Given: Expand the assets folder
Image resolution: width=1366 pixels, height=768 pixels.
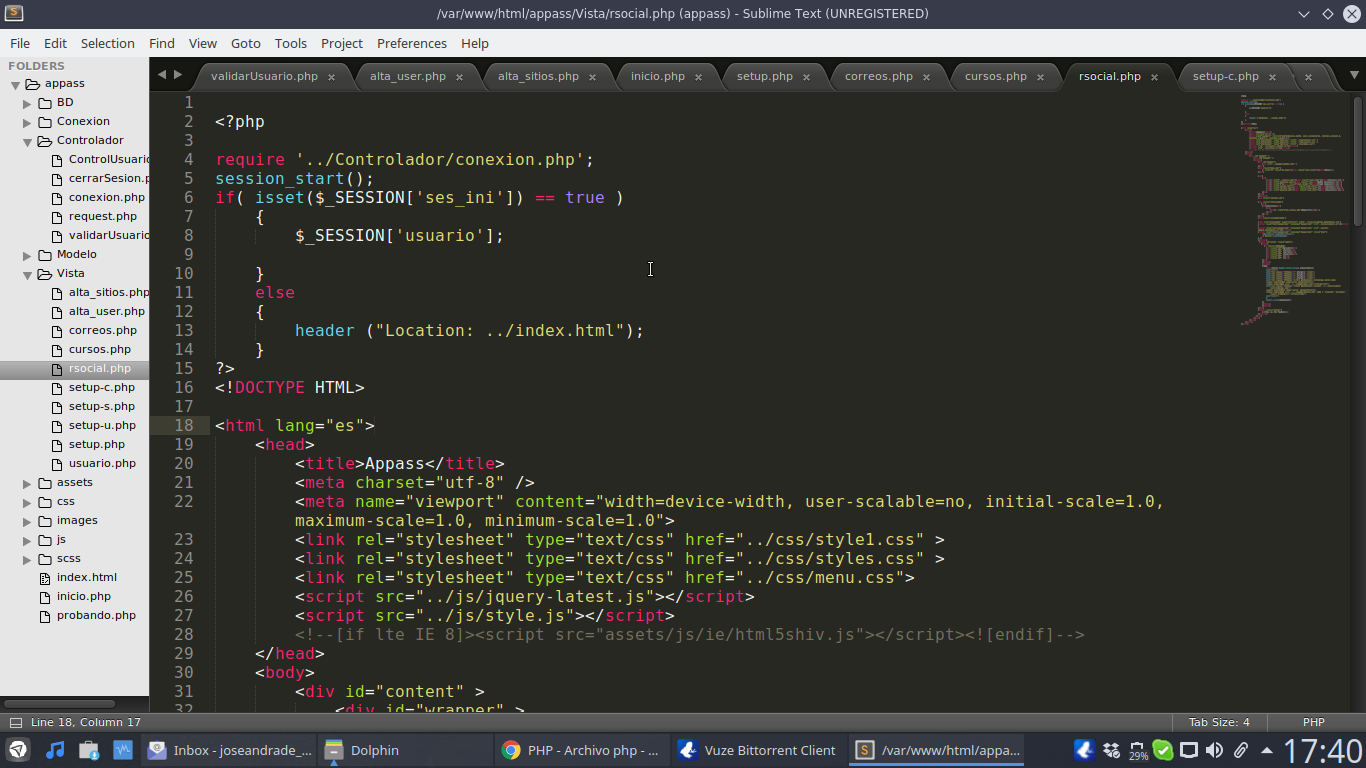Looking at the screenshot, I should point(28,483).
